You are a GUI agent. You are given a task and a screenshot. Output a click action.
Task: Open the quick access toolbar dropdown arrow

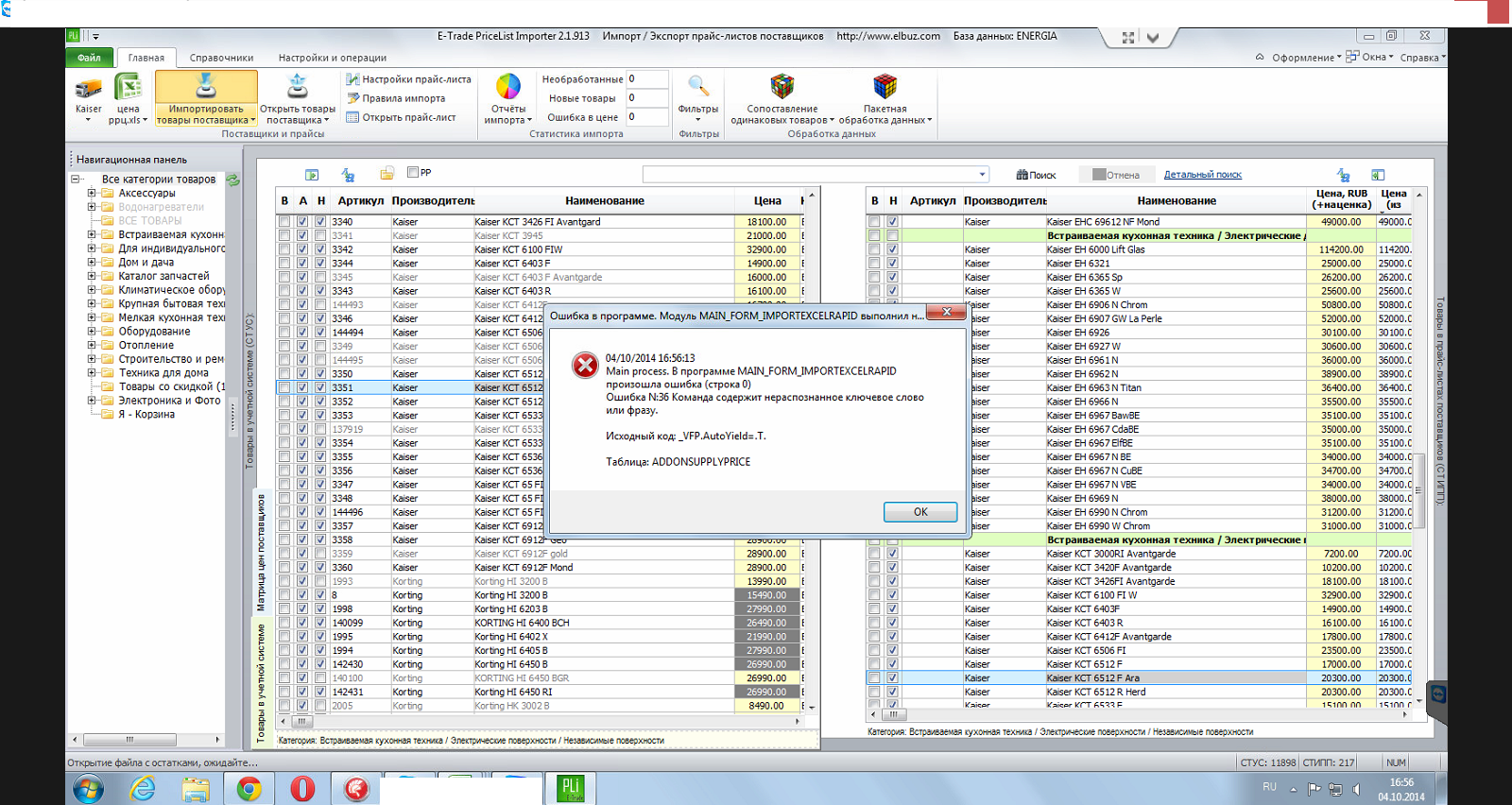pos(95,37)
